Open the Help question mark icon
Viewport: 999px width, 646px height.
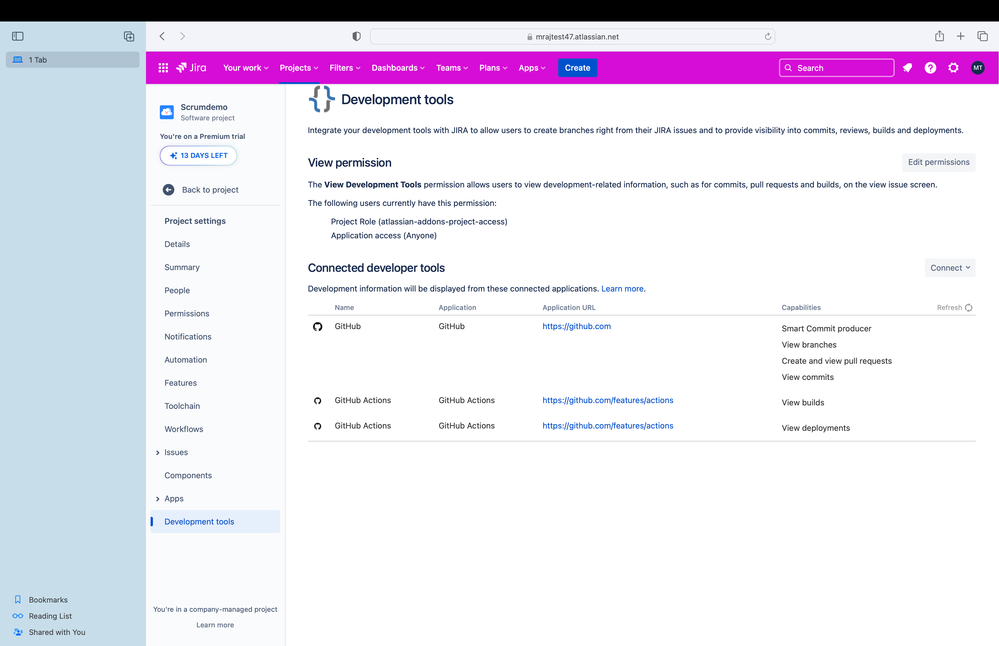(930, 68)
